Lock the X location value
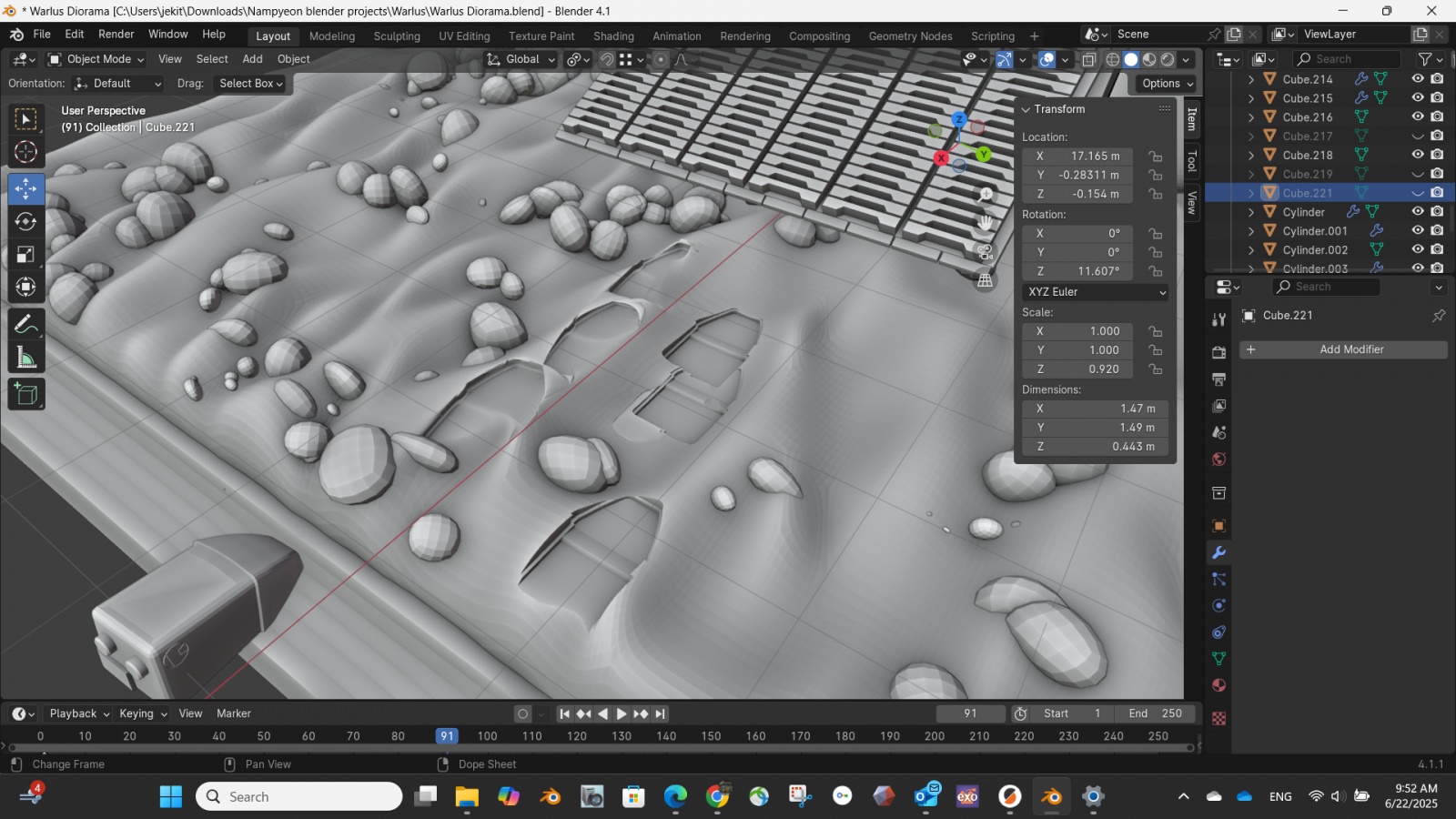The image size is (1456, 819). (1155, 157)
